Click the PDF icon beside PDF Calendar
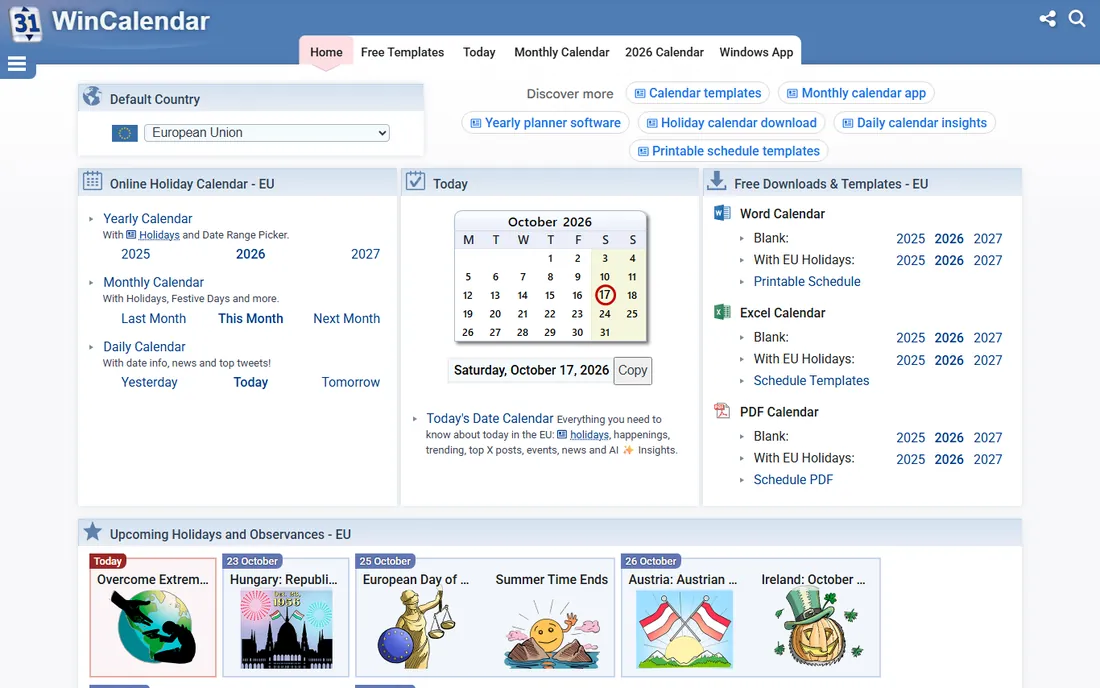Image resolution: width=1100 pixels, height=688 pixels. click(x=722, y=411)
